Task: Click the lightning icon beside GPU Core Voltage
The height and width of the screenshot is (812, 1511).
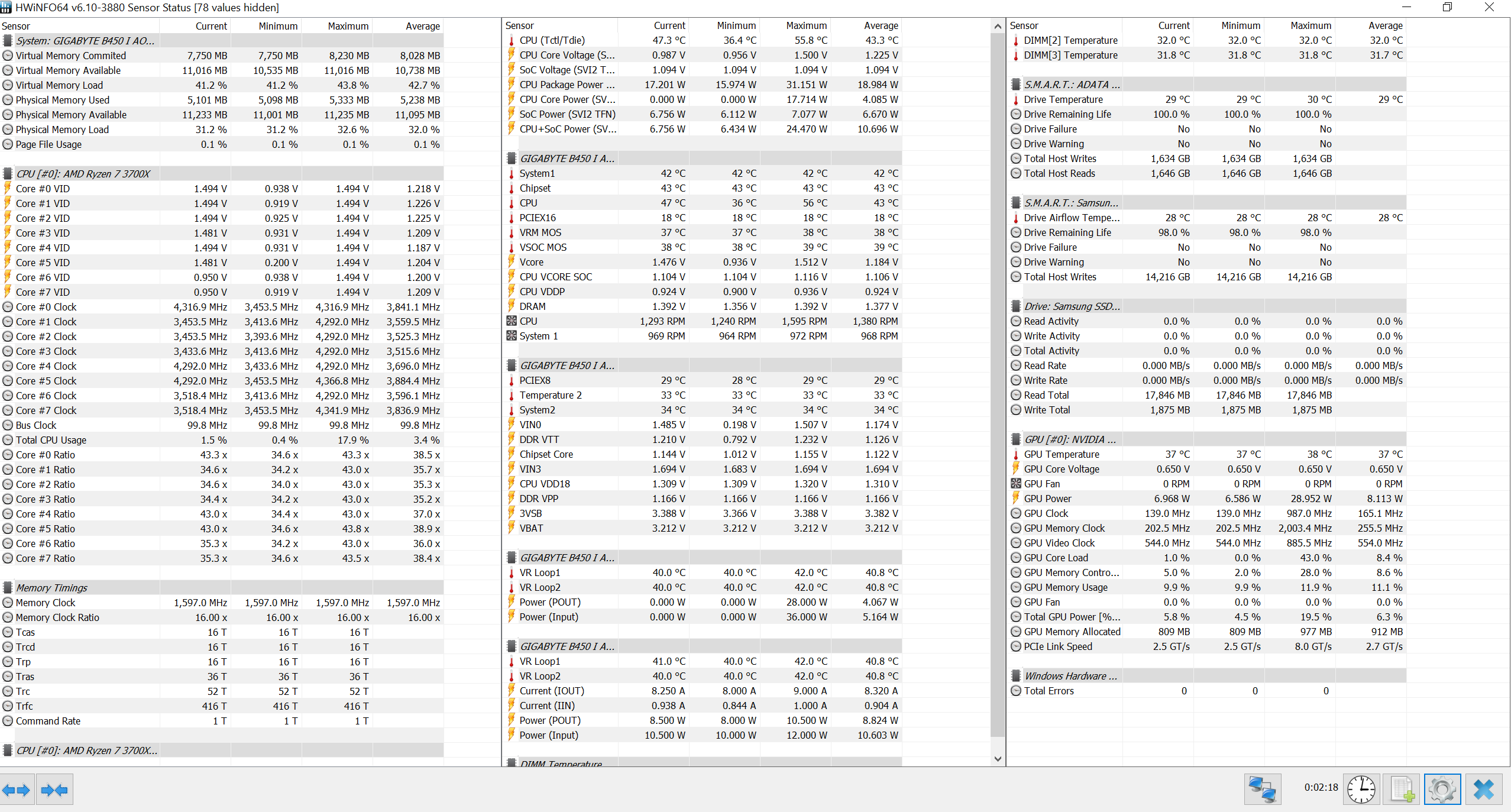Action: [x=1016, y=469]
